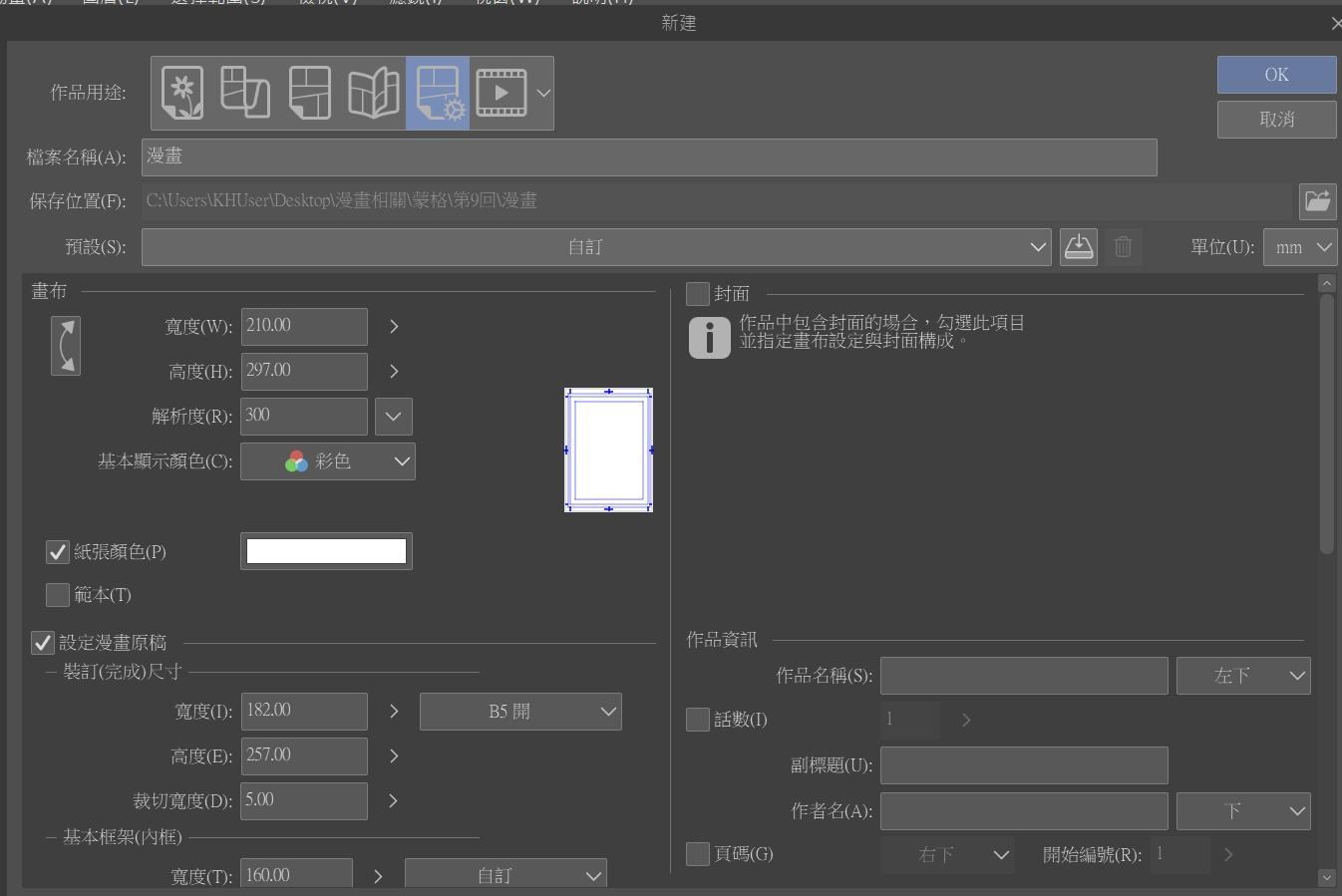This screenshot has height=896, width=1342.
Task: Click the white paper color swatch
Action: [x=326, y=551]
